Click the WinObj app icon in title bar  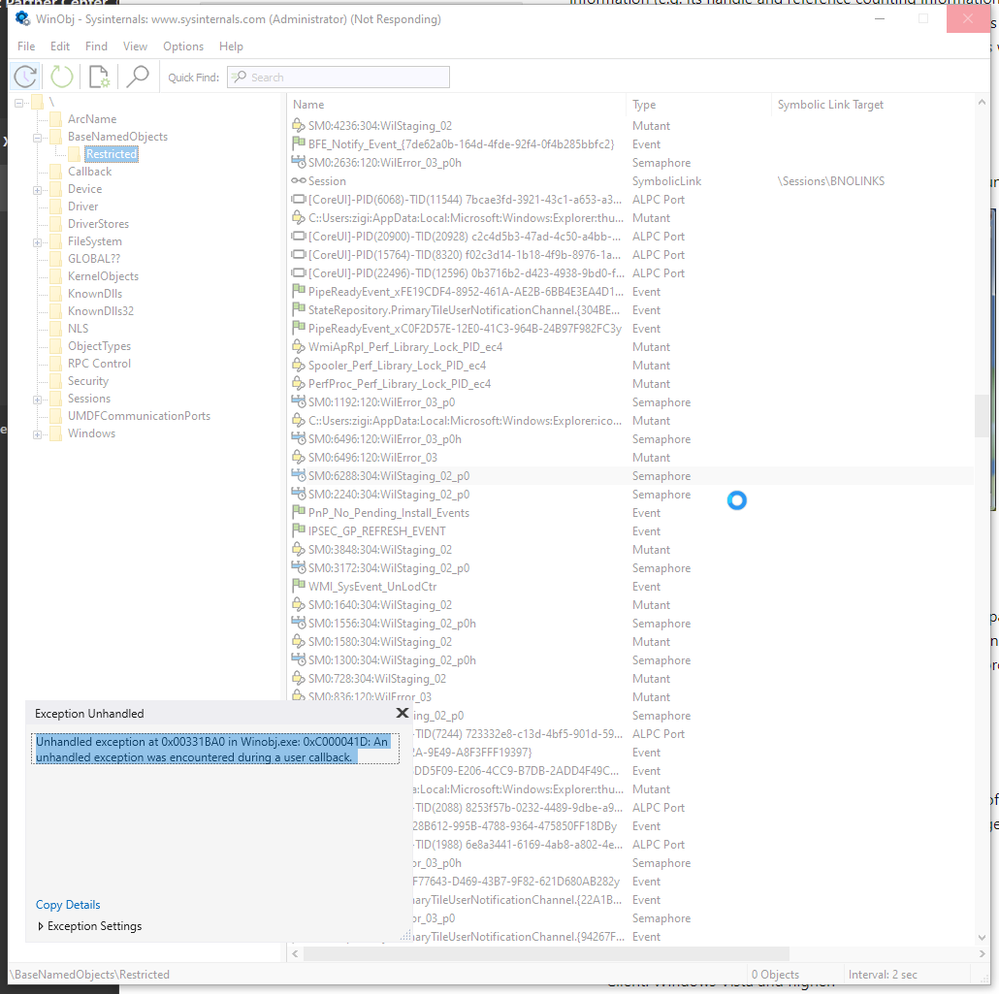click(22, 18)
